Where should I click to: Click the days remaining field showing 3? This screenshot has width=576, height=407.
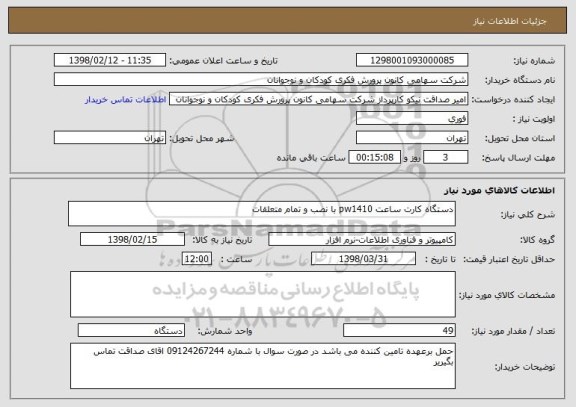pyautogui.click(x=446, y=157)
